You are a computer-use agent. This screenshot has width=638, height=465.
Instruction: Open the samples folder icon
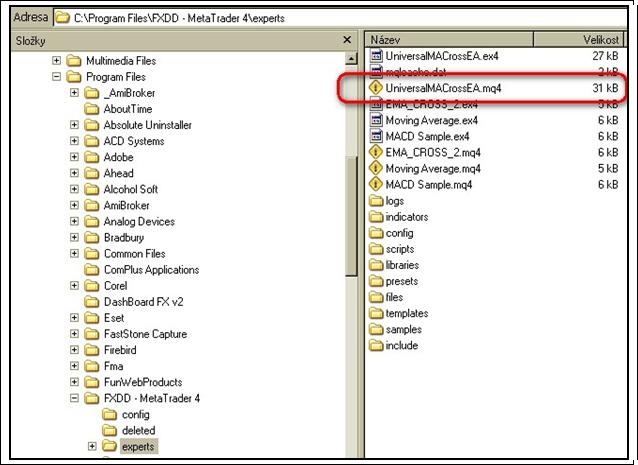[376, 329]
